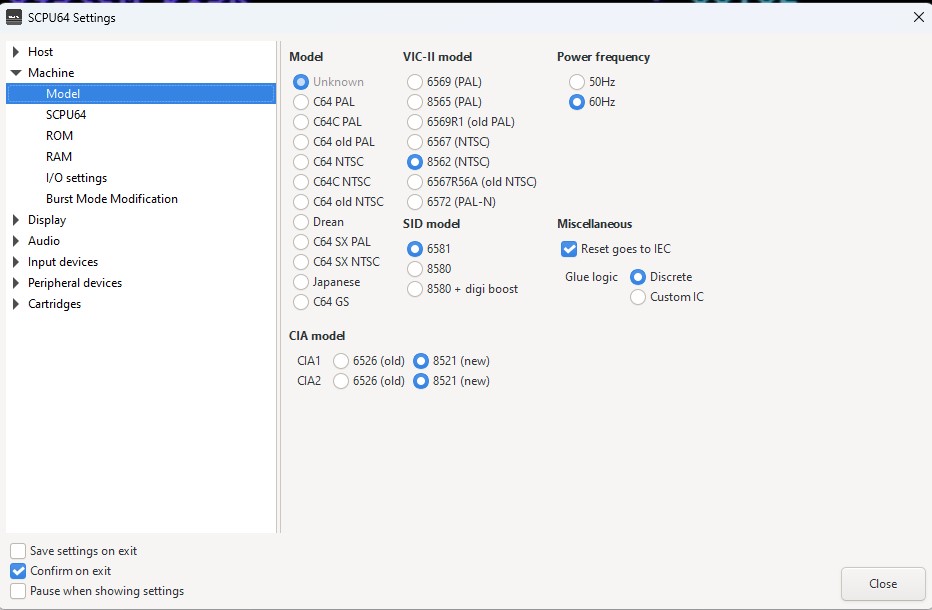Image resolution: width=932 pixels, height=610 pixels.
Task: Open the ROM settings page
Action: (59, 136)
